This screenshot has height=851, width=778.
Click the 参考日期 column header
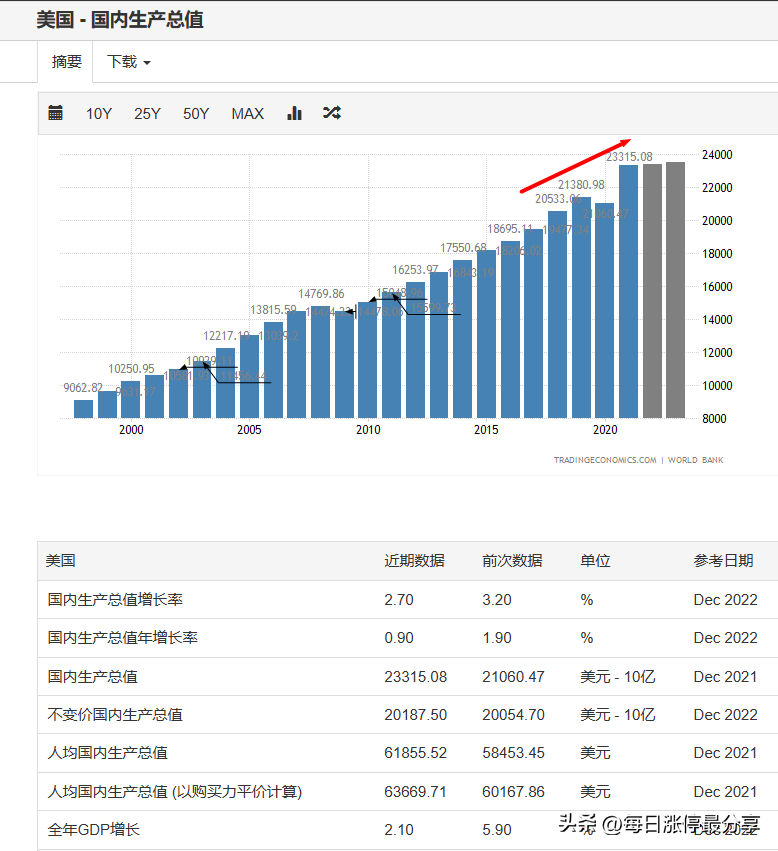pyautogui.click(x=723, y=561)
